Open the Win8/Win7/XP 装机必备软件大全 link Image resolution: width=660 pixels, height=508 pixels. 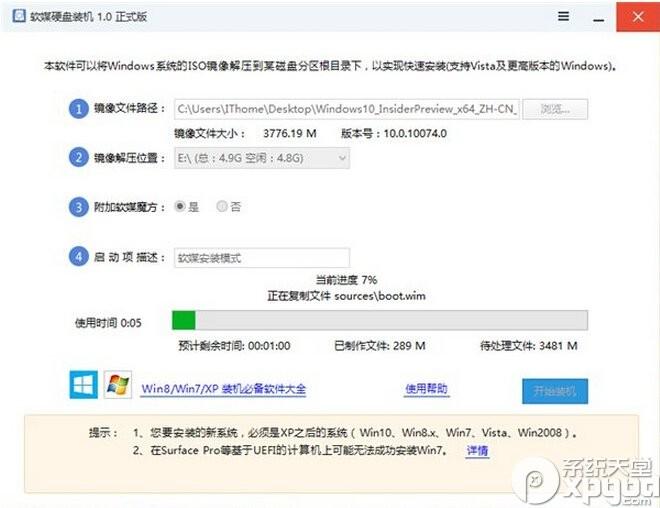224,389
